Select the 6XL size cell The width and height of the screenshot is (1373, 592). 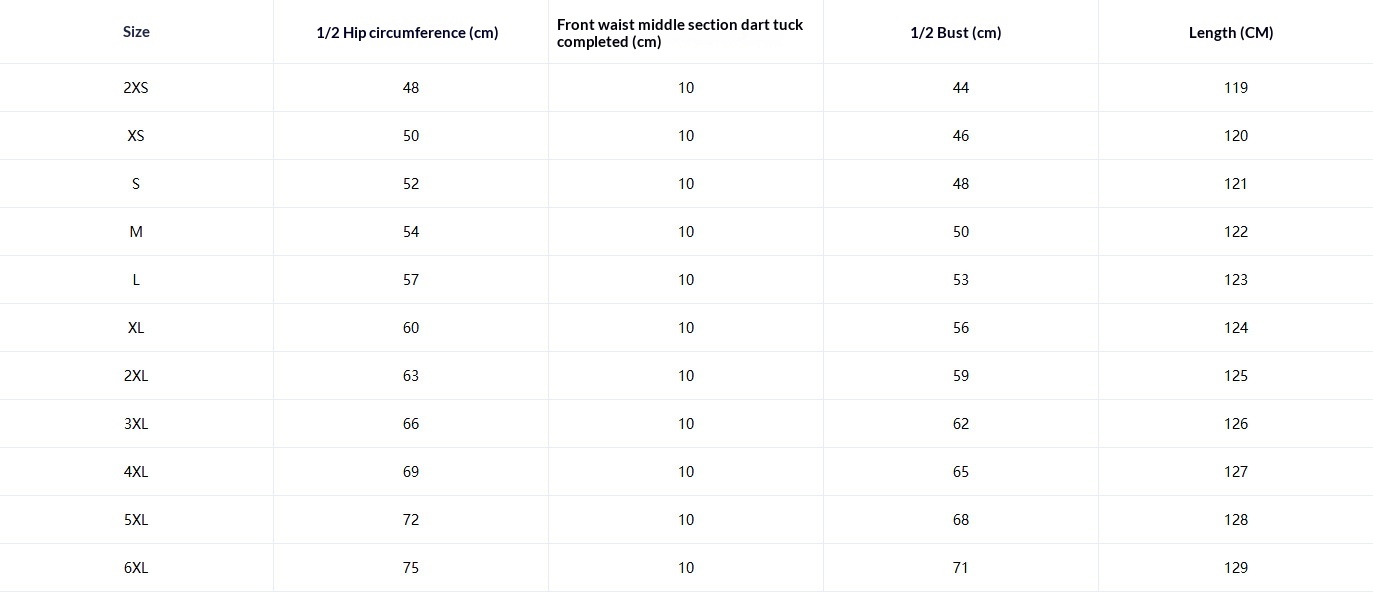pyautogui.click(x=136, y=568)
